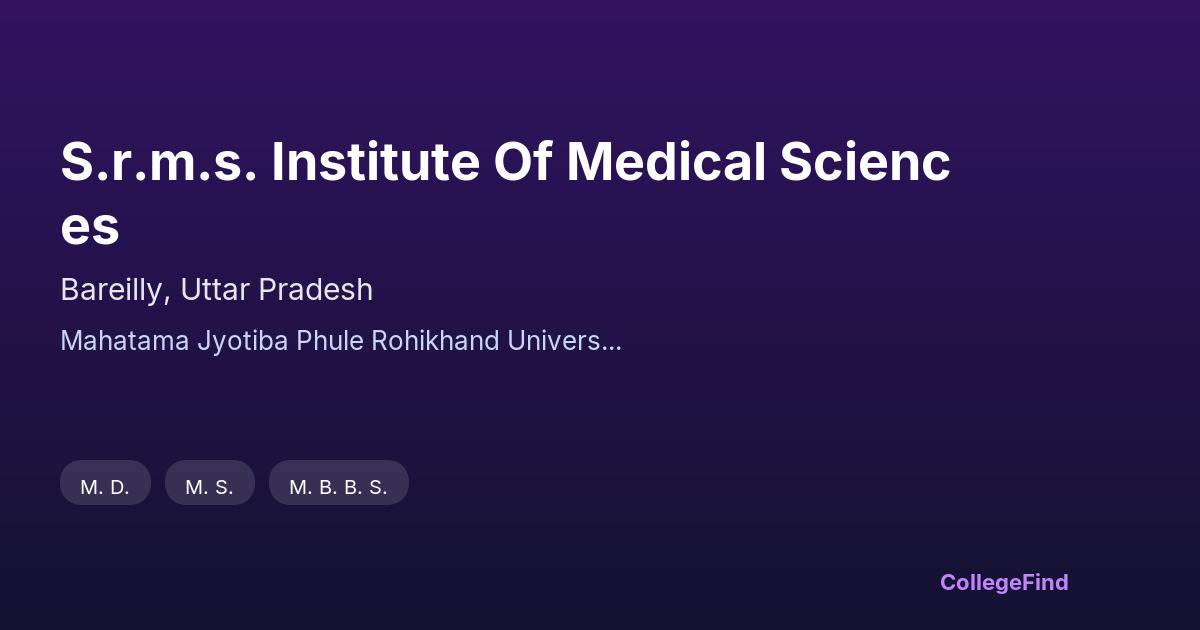Click the ellipsis ending the university name
This screenshot has height=630, width=1200.
613,345
